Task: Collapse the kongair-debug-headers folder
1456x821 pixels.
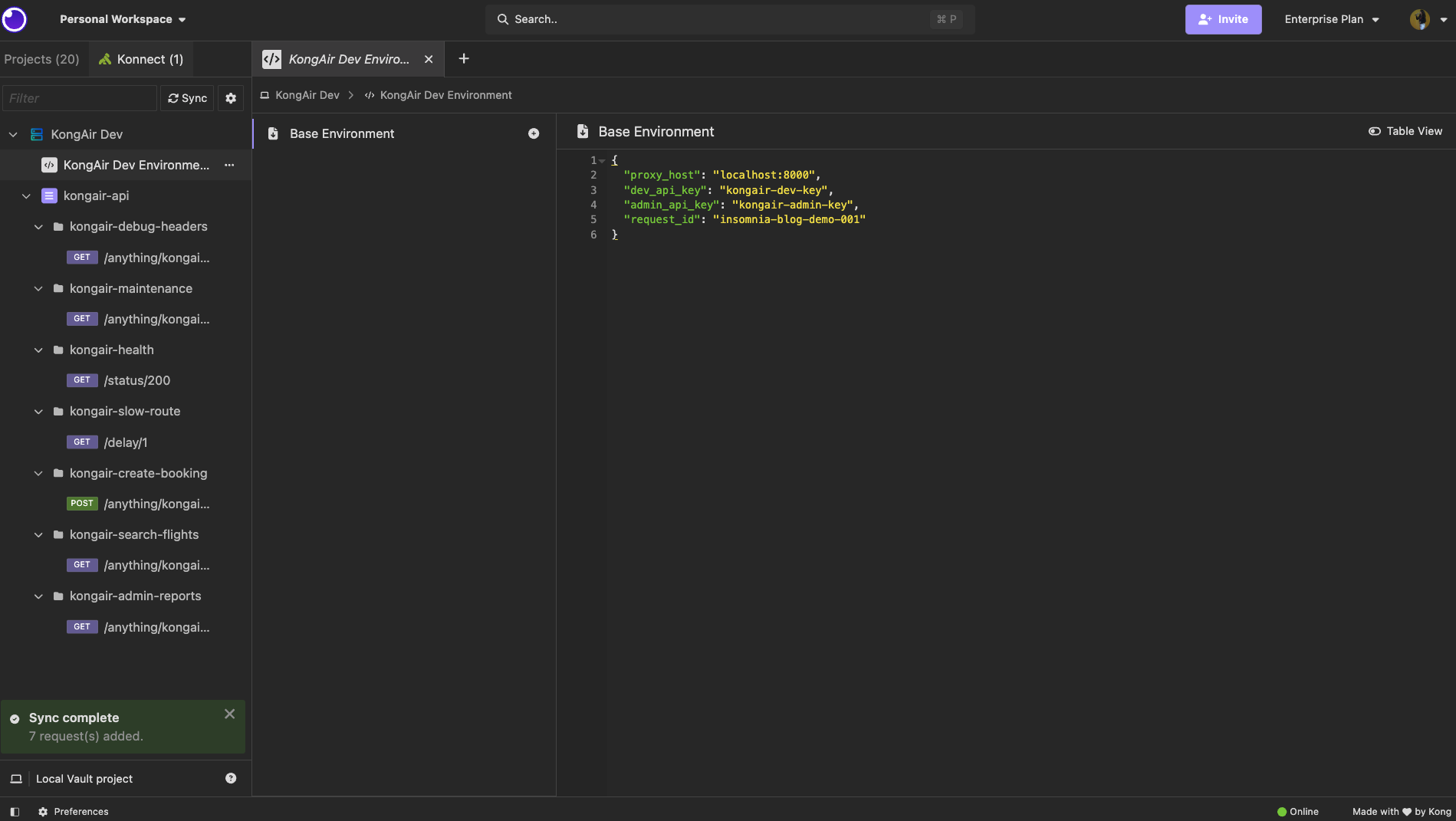Action: (38, 226)
